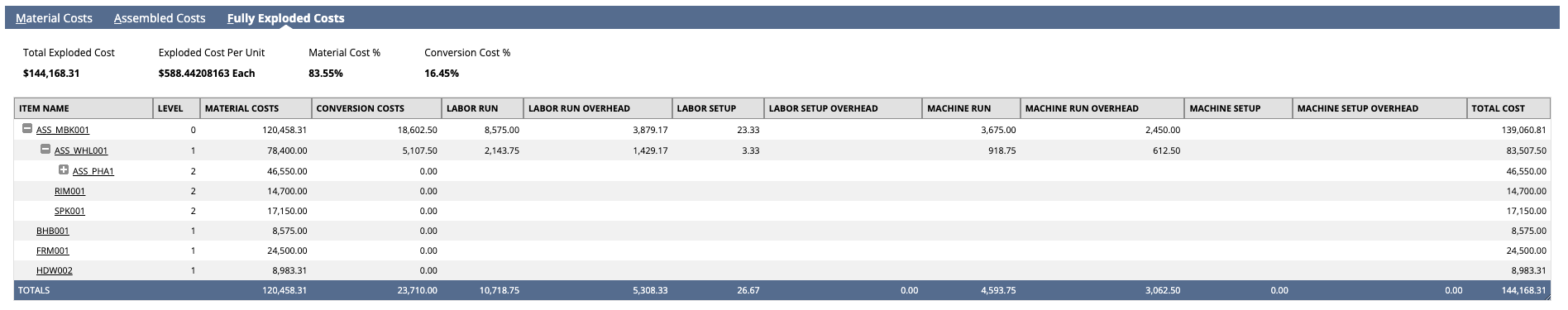Open the ASS_MBK001 item link
The width and height of the screenshot is (1568, 310).
[x=63, y=131]
